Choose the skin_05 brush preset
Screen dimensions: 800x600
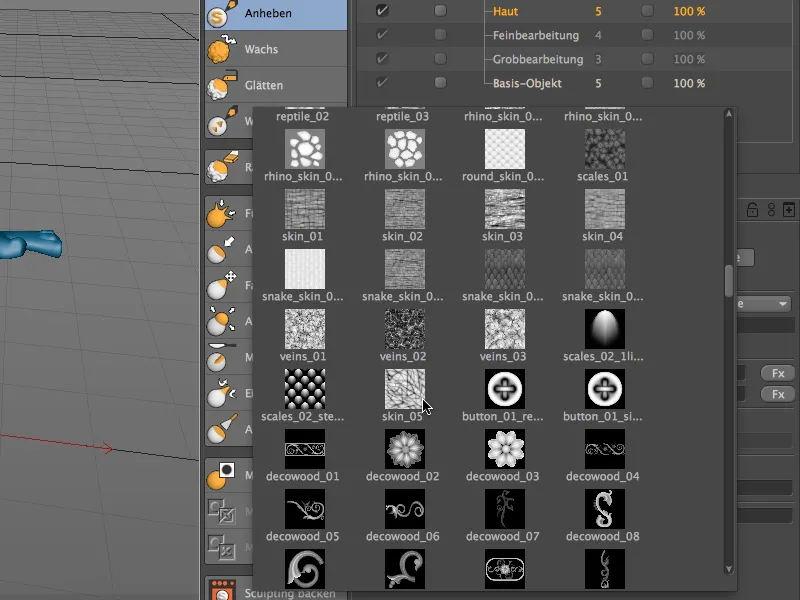[405, 389]
